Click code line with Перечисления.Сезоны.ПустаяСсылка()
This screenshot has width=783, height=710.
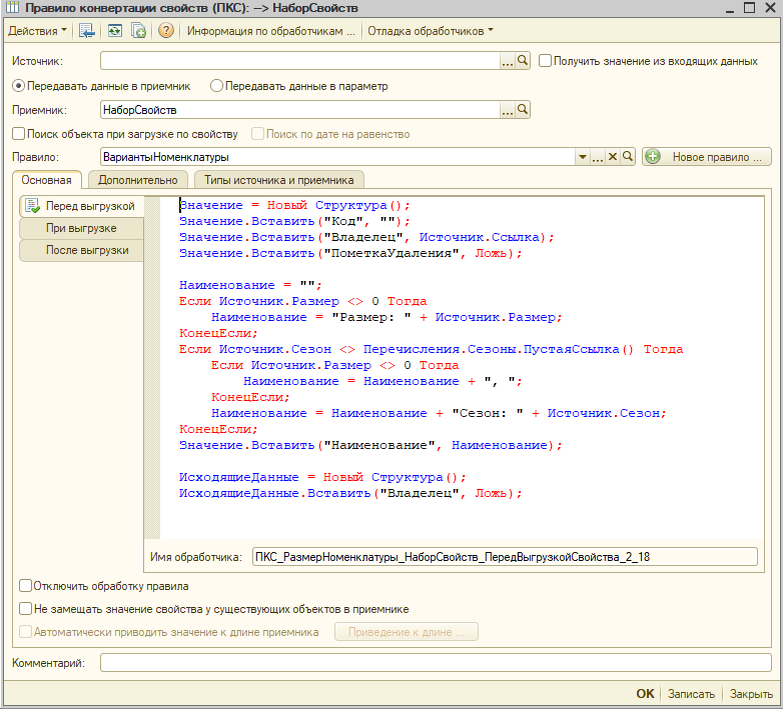431,349
